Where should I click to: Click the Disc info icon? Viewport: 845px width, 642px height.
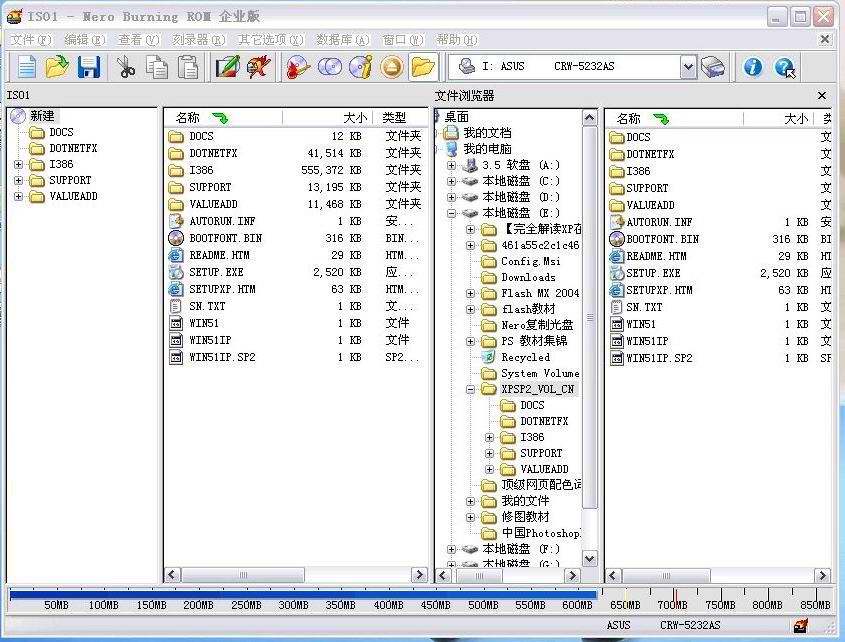pyautogui.click(x=361, y=67)
